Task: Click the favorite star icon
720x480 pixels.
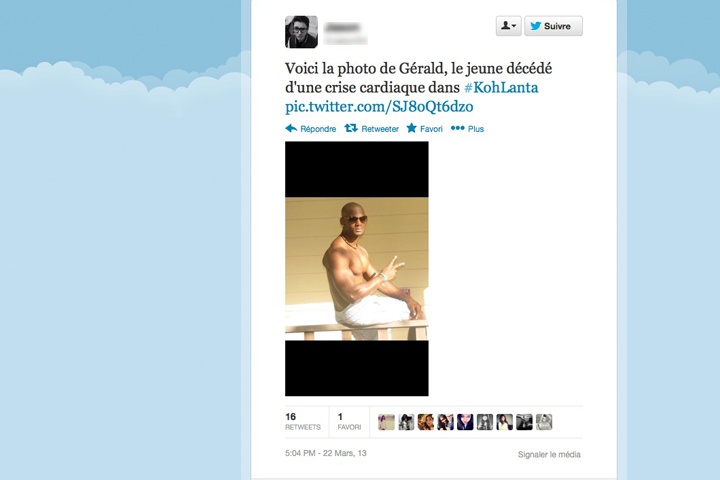Action: 411,128
